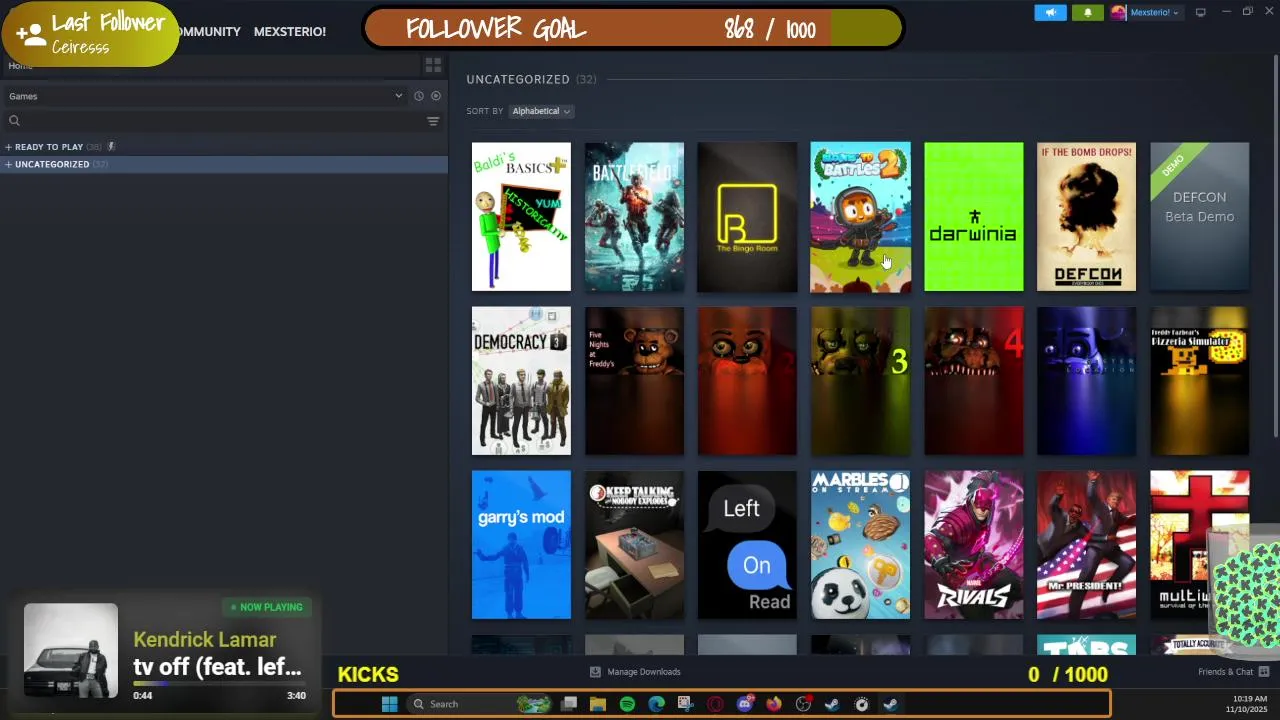Open Friends & Chat
The height and width of the screenshot is (720, 1280).
1225,672
